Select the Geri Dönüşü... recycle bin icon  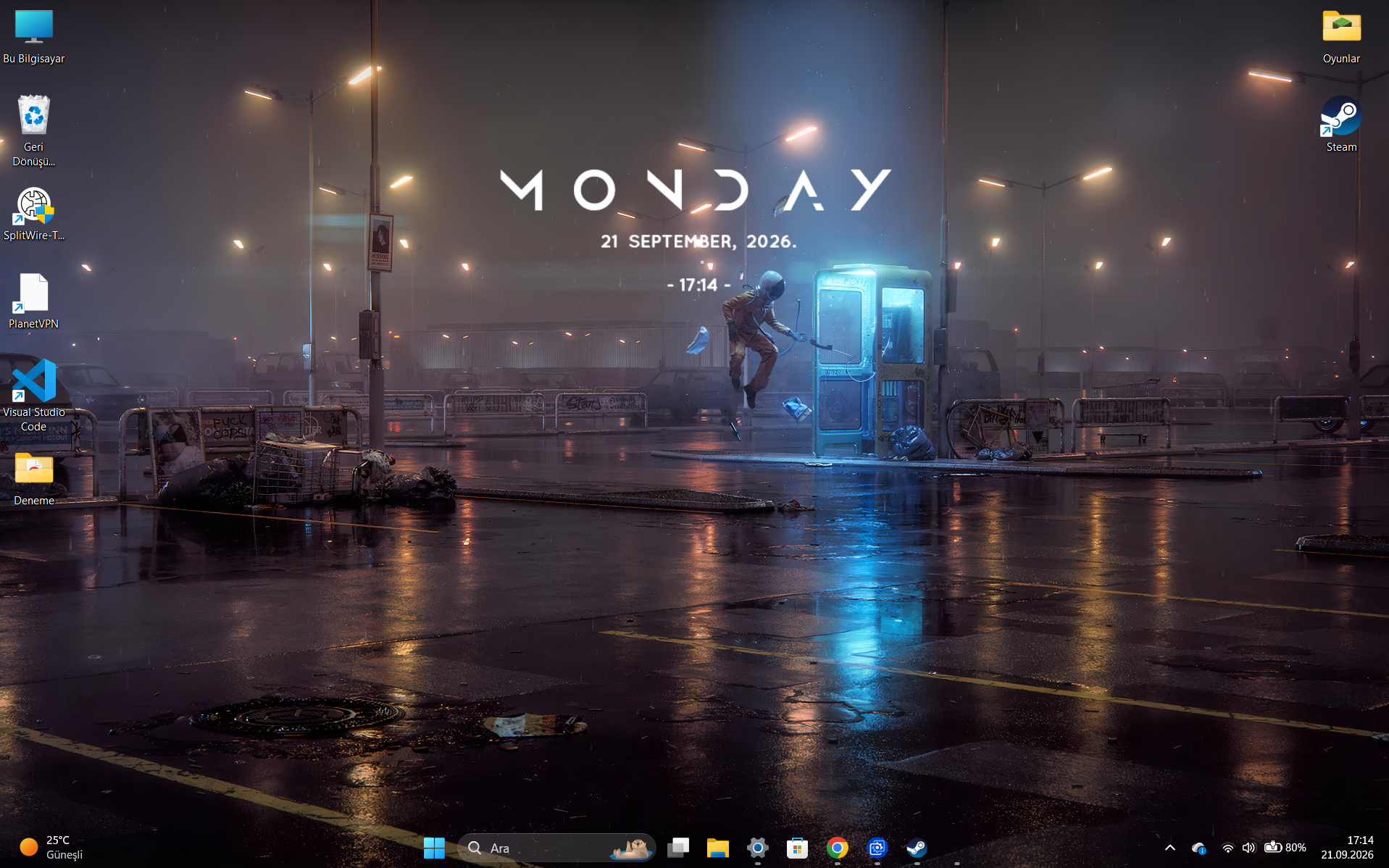[34, 131]
